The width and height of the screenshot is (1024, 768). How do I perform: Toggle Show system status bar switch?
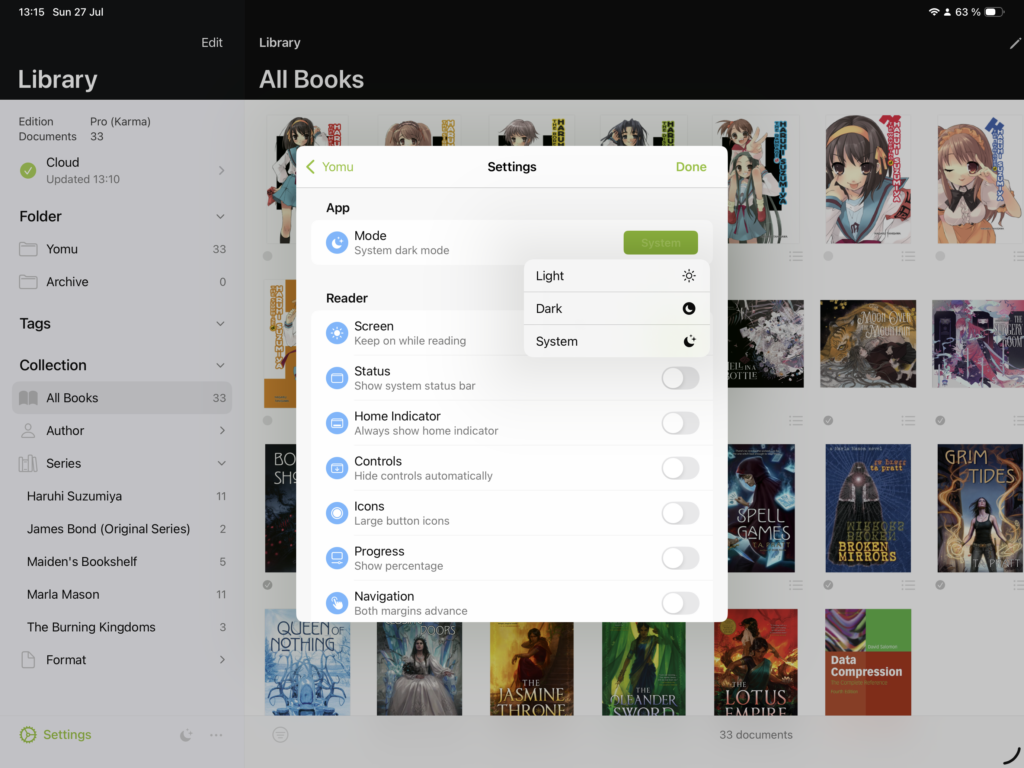point(680,378)
